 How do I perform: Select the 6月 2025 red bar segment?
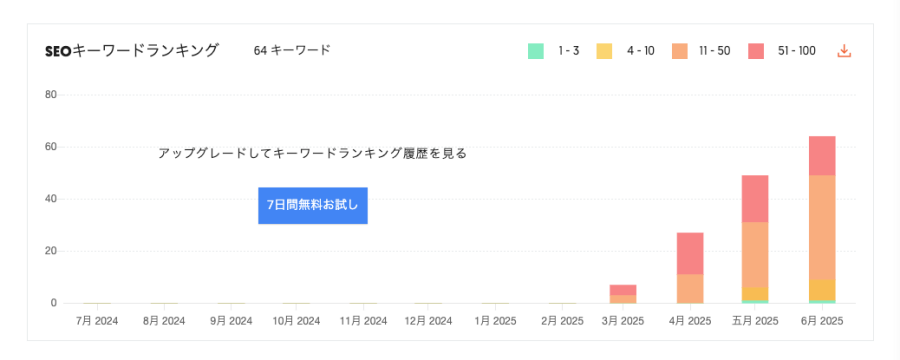tap(822, 156)
